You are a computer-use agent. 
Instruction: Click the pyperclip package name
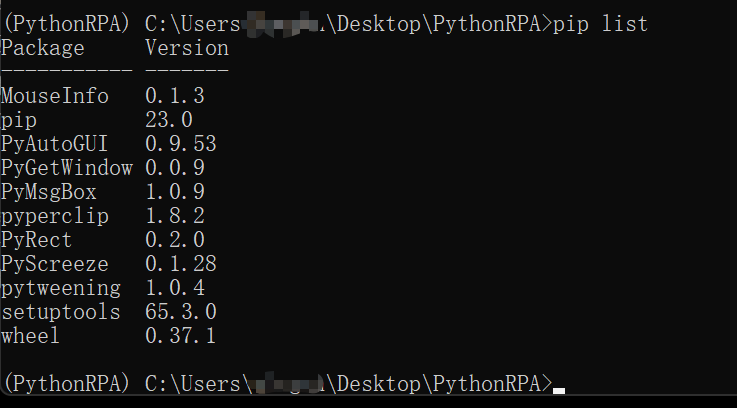55,216
